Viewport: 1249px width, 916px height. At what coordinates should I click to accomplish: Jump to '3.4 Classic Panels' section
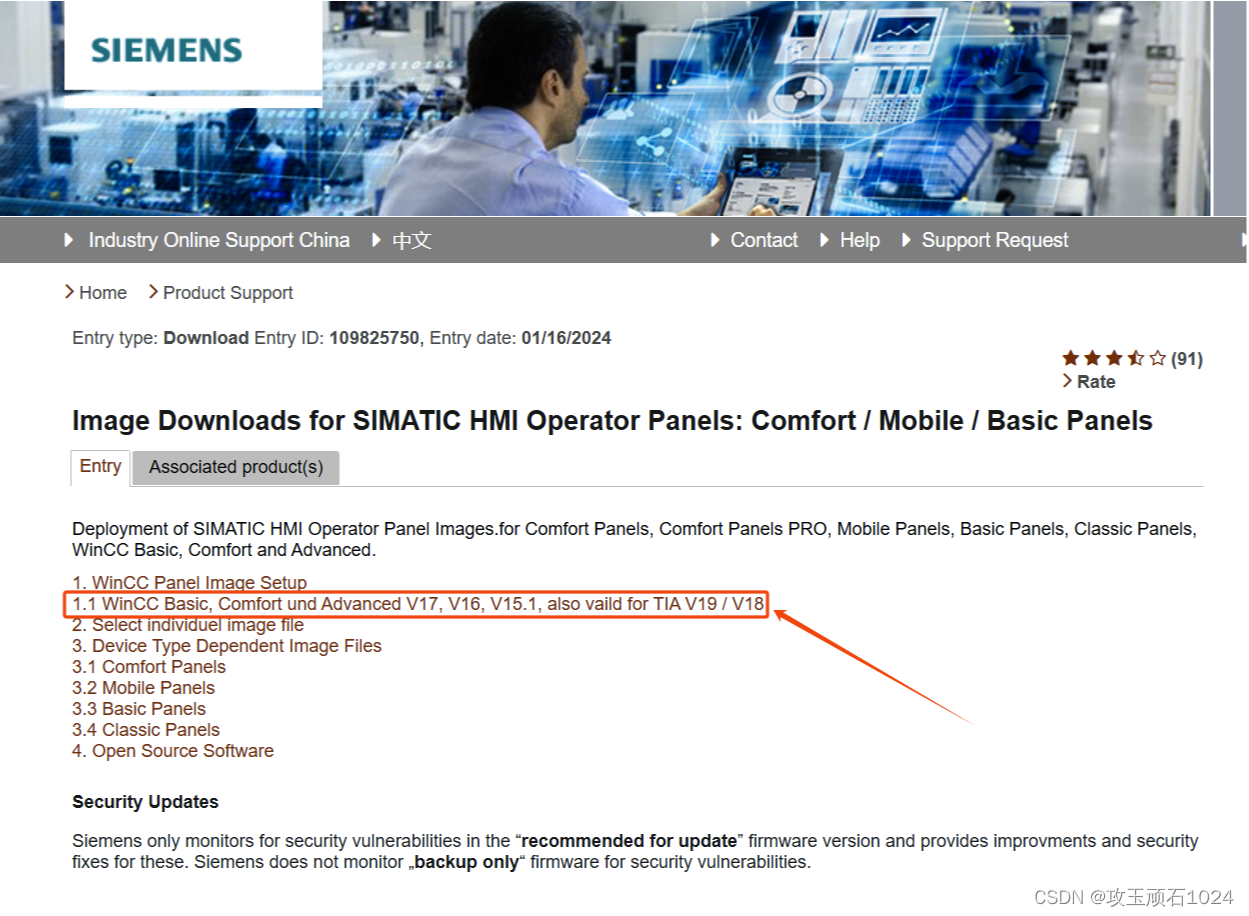coord(146,730)
